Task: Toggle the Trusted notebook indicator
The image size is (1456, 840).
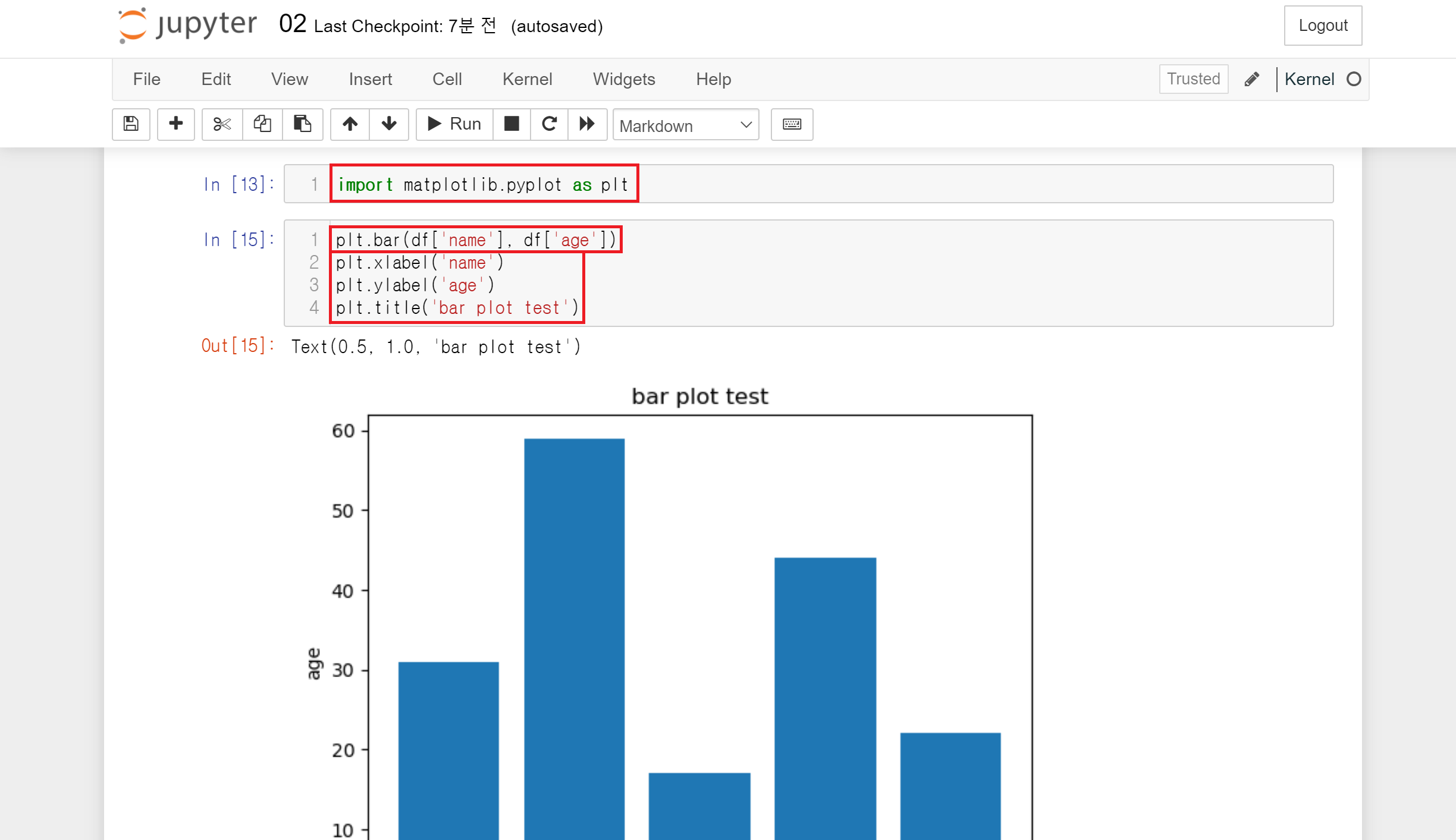Action: coord(1193,79)
